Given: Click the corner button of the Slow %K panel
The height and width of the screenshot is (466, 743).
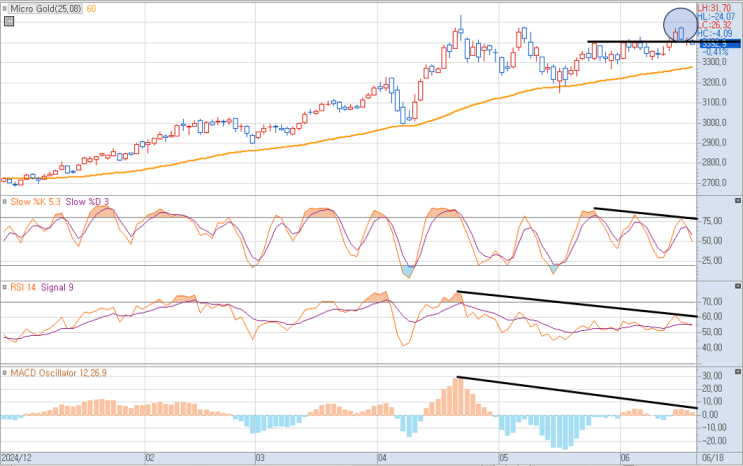Looking at the screenshot, I should (738, 201).
